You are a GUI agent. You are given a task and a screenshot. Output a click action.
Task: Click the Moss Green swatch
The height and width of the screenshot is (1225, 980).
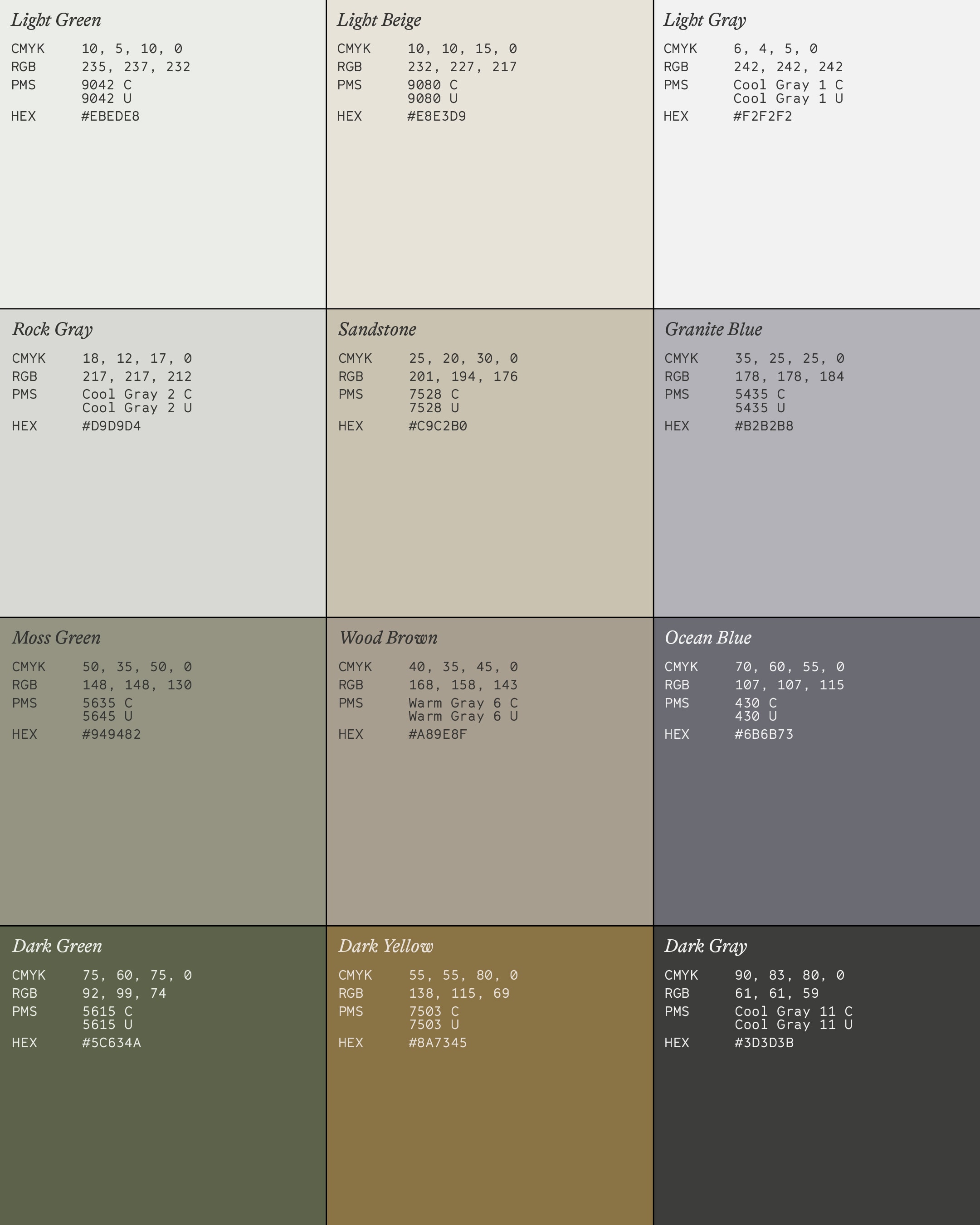click(162, 830)
